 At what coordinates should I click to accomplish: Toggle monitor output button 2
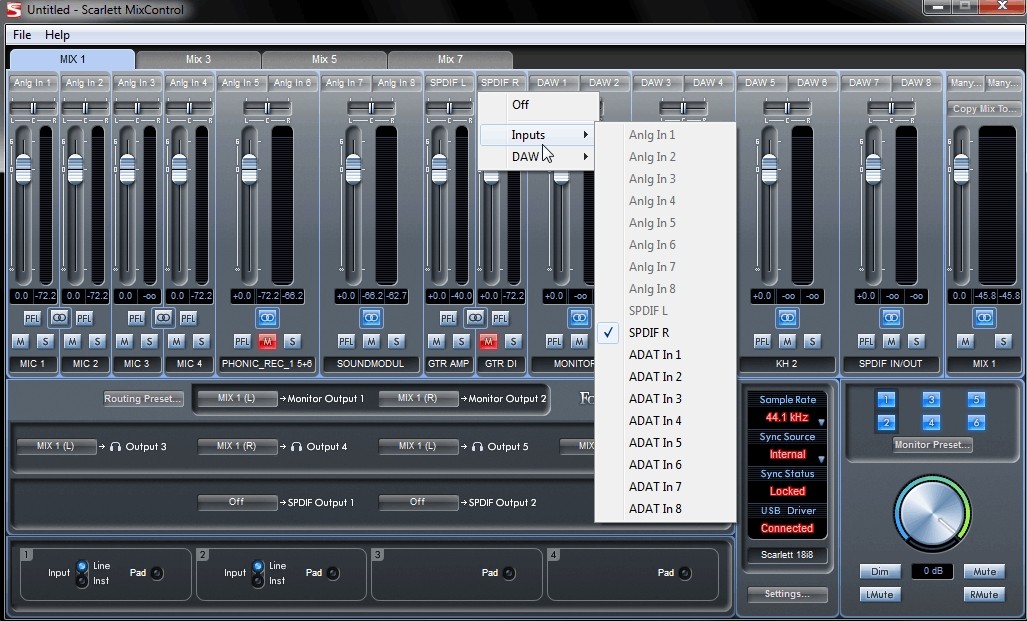(x=886, y=423)
